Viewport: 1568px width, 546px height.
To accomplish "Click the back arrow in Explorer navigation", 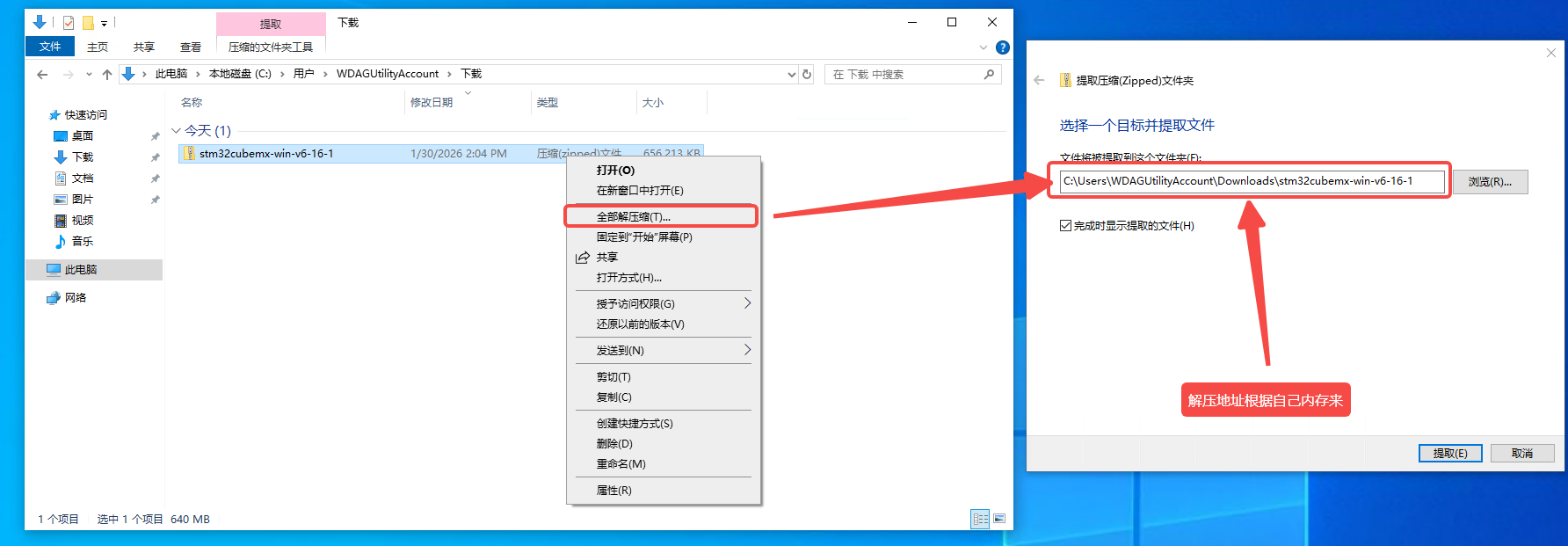I will point(42,75).
